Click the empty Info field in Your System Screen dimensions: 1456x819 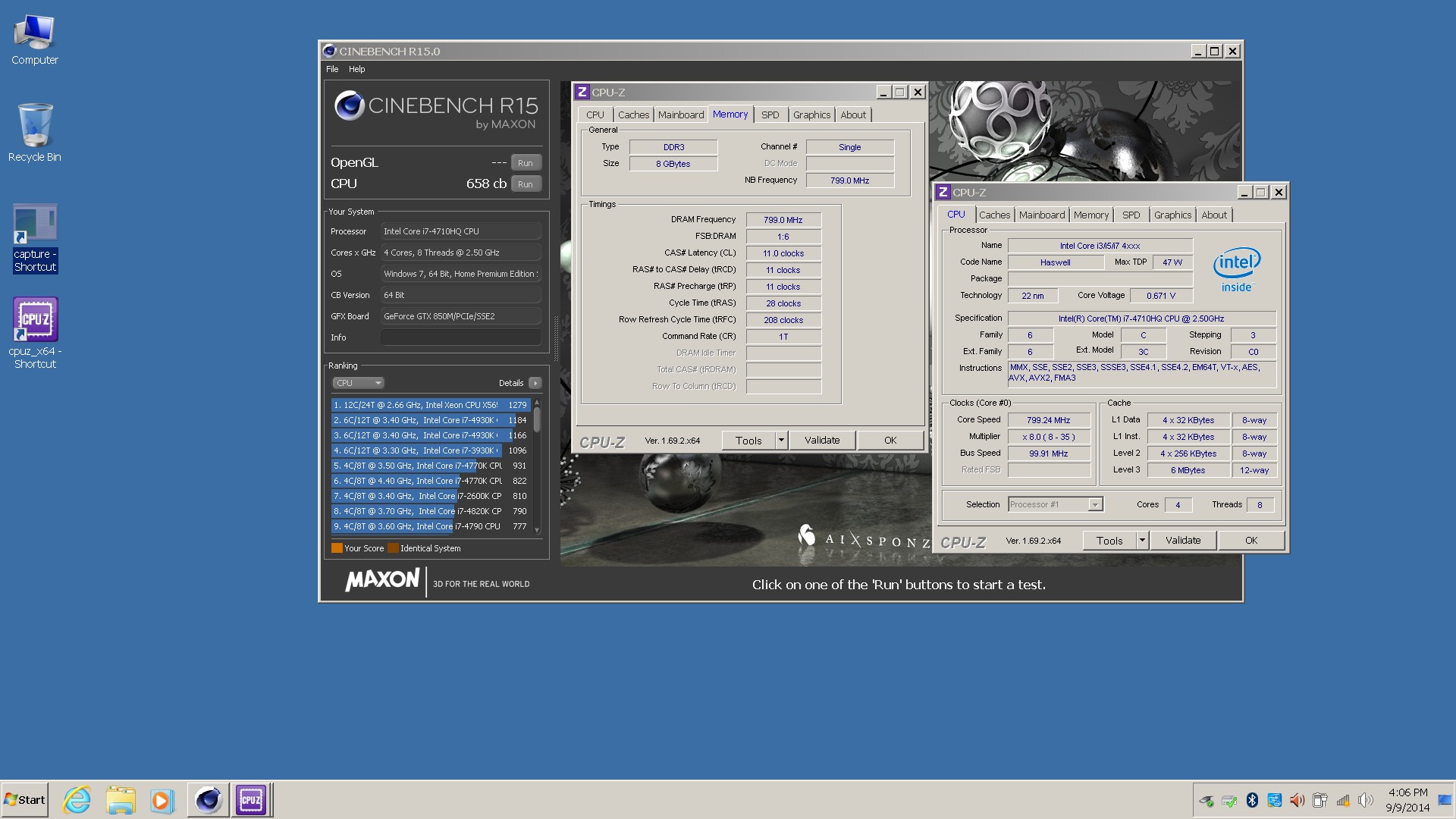[461, 337]
